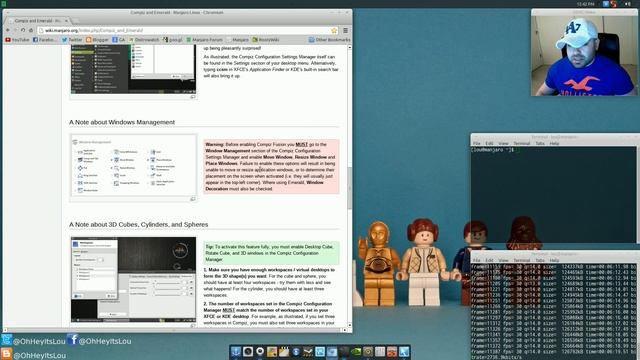Close the Compiz and Emerald tab

coord(67,20)
